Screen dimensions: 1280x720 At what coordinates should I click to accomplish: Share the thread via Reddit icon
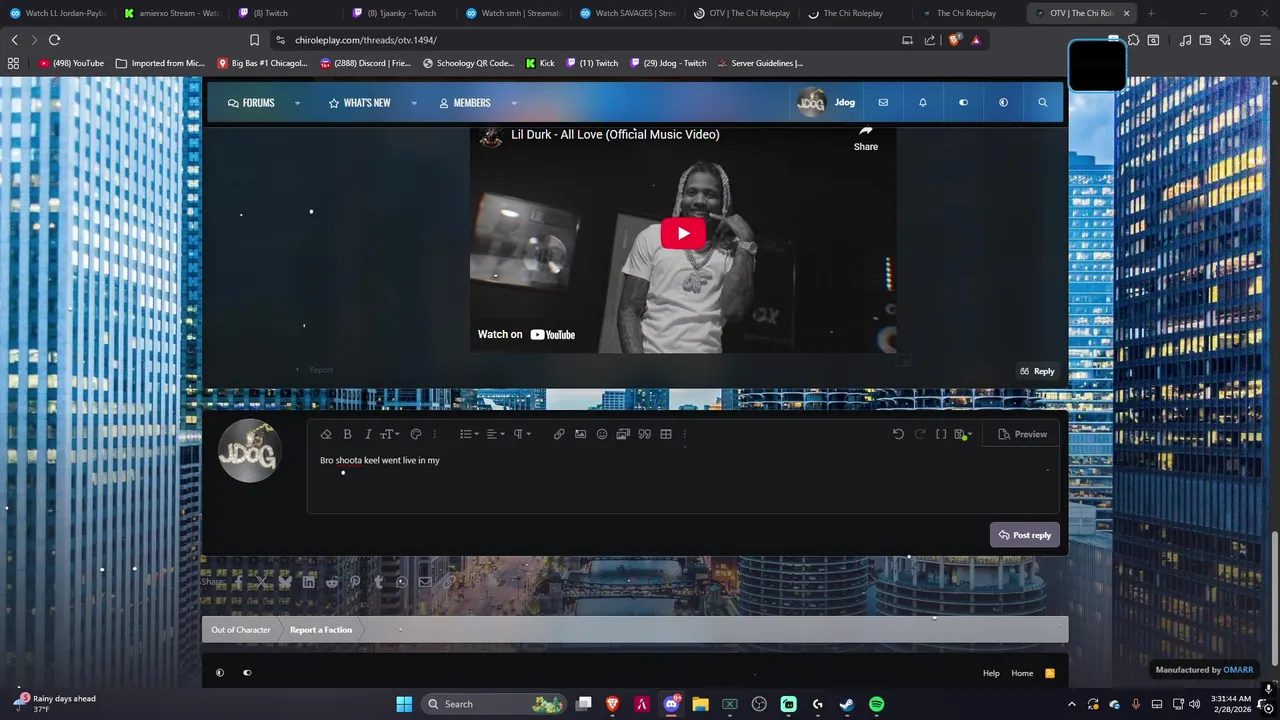point(332,581)
